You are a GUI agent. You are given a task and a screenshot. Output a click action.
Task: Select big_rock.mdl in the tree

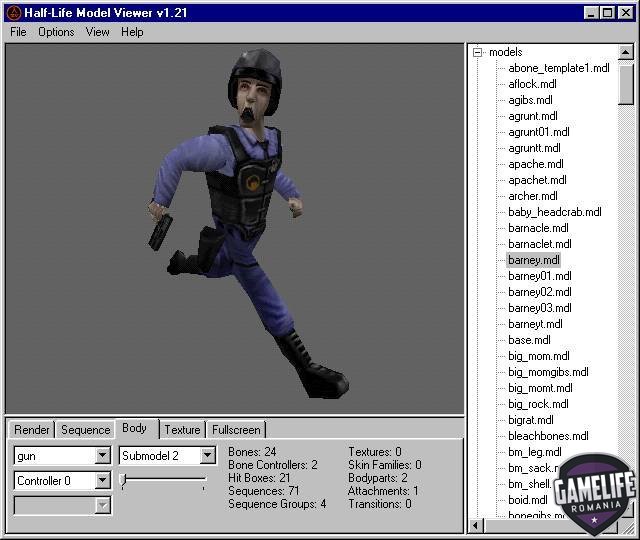pyautogui.click(x=538, y=404)
